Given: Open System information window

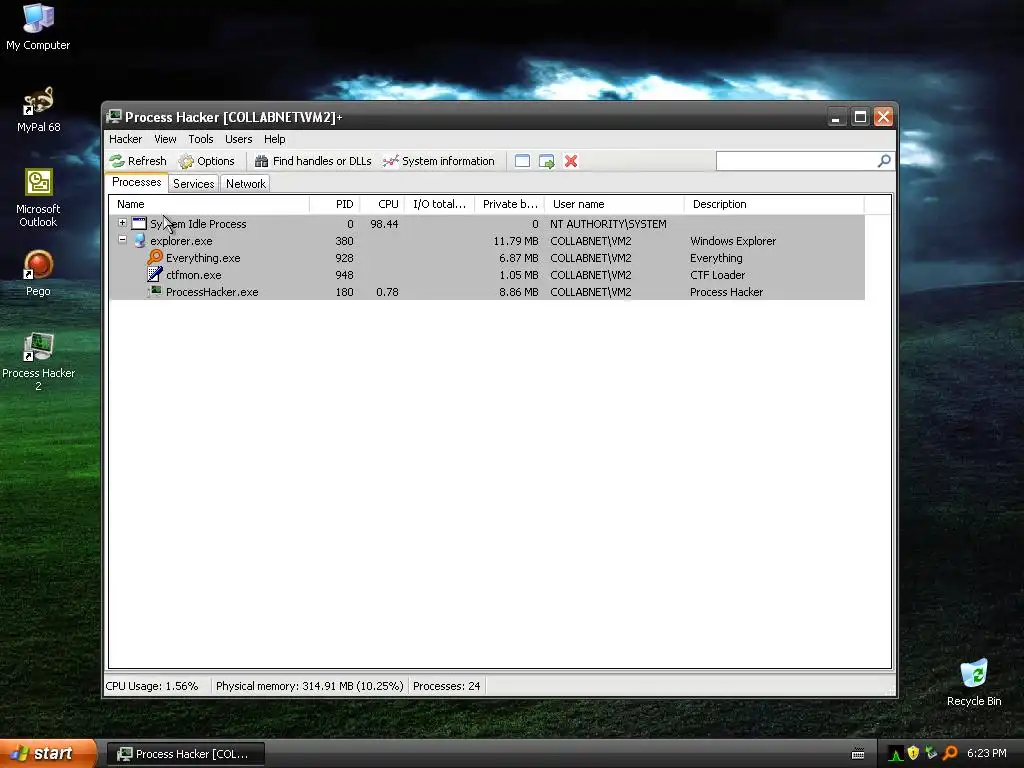Looking at the screenshot, I should pos(439,161).
